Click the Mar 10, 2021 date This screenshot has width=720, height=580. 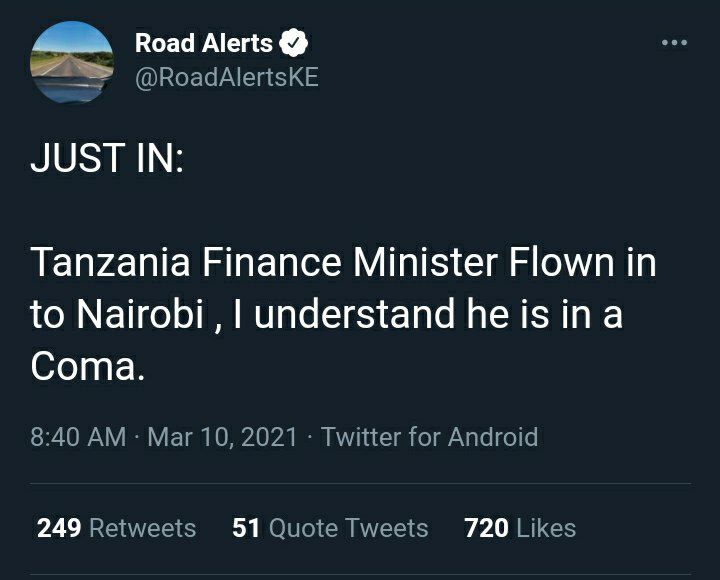pyautogui.click(x=223, y=437)
